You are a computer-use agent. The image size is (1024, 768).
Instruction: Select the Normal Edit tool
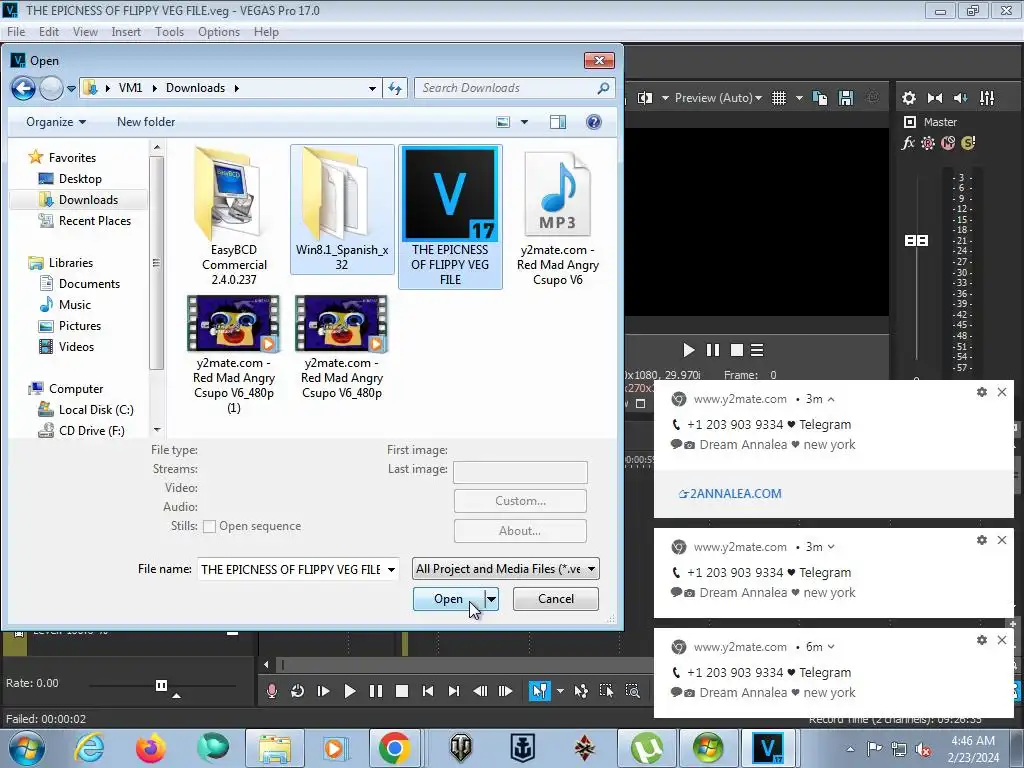(x=539, y=691)
